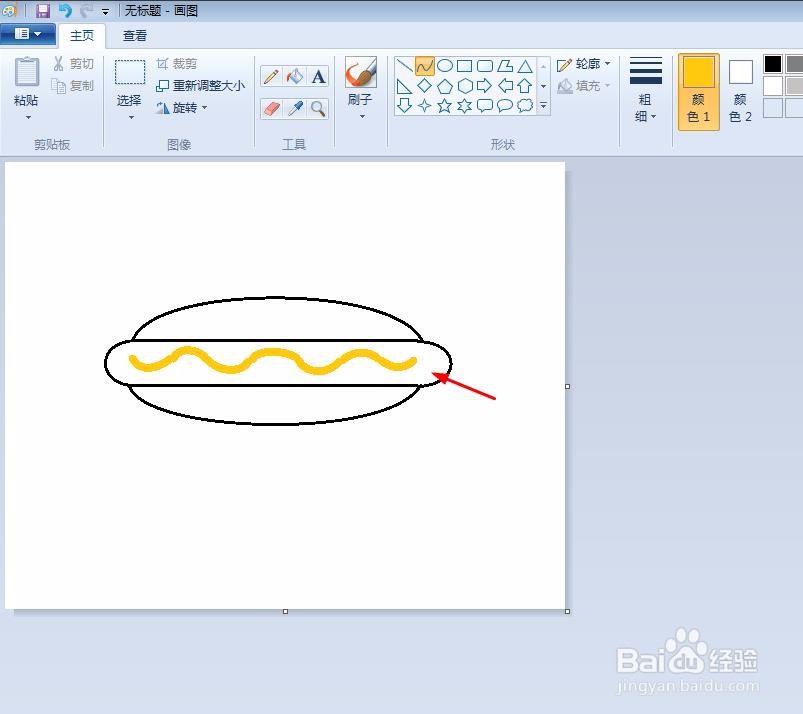The image size is (803, 714).
Task: Choose the Oval callout shape
Action: click(x=505, y=106)
